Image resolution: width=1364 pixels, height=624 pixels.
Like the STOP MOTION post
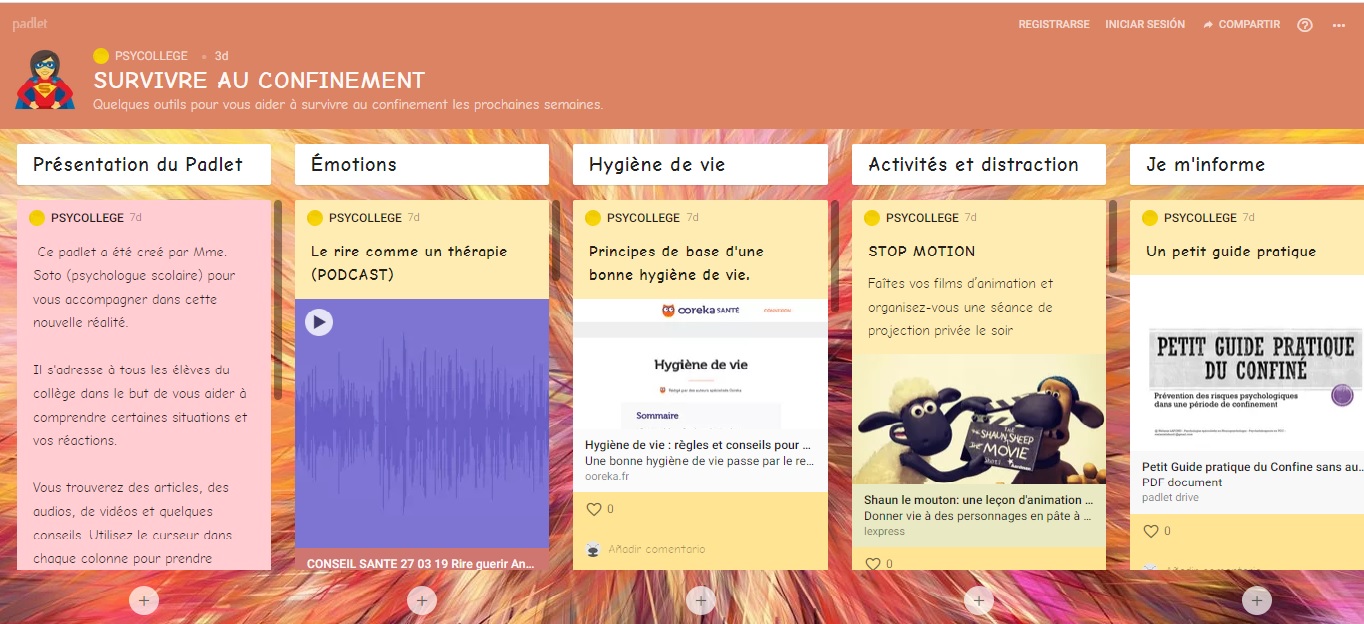pyautogui.click(x=872, y=564)
